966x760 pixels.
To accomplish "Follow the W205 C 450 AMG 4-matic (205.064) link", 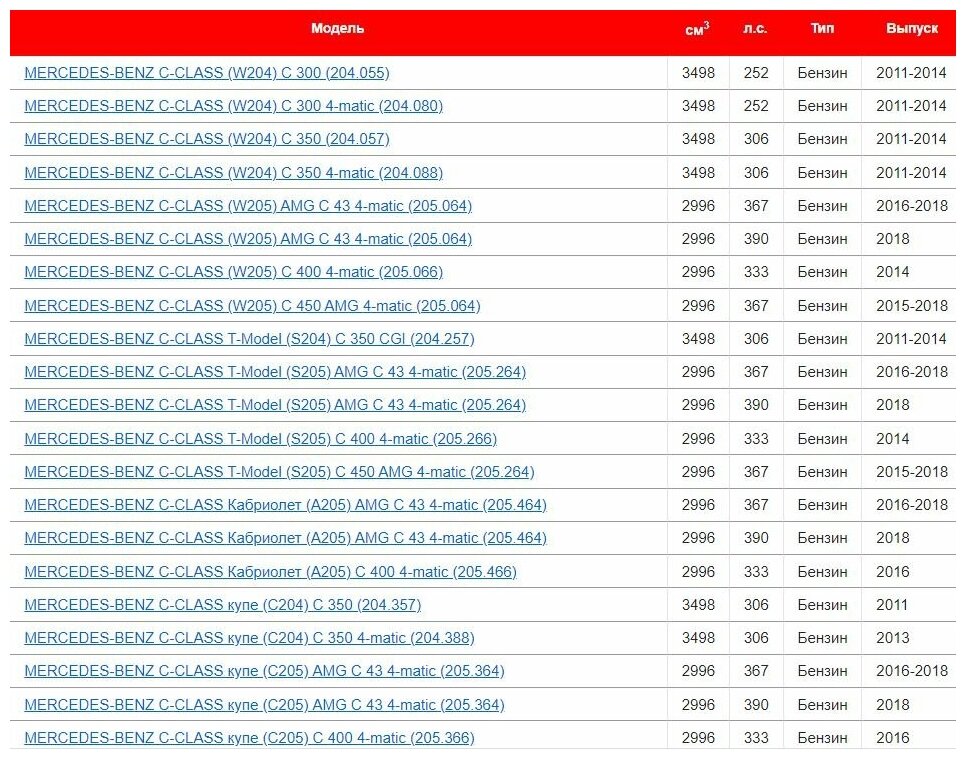I will click(x=253, y=306).
